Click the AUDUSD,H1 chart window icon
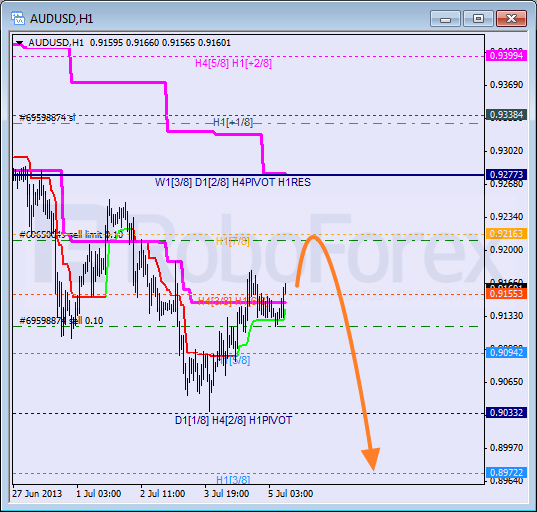Image resolution: width=537 pixels, height=512 pixels. coord(17,18)
